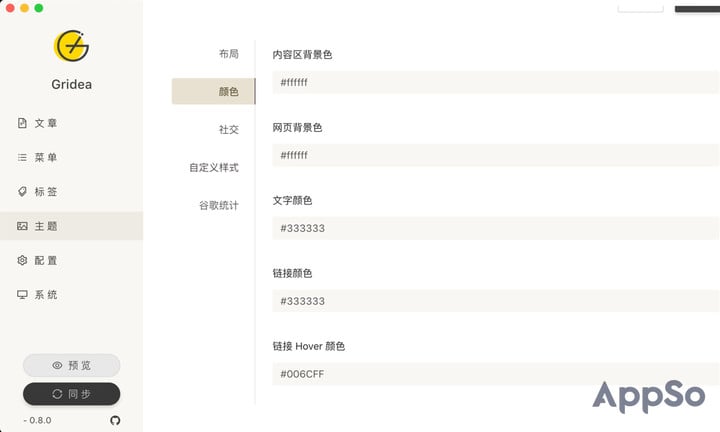Click the Gridea logo icon

pos(71,46)
